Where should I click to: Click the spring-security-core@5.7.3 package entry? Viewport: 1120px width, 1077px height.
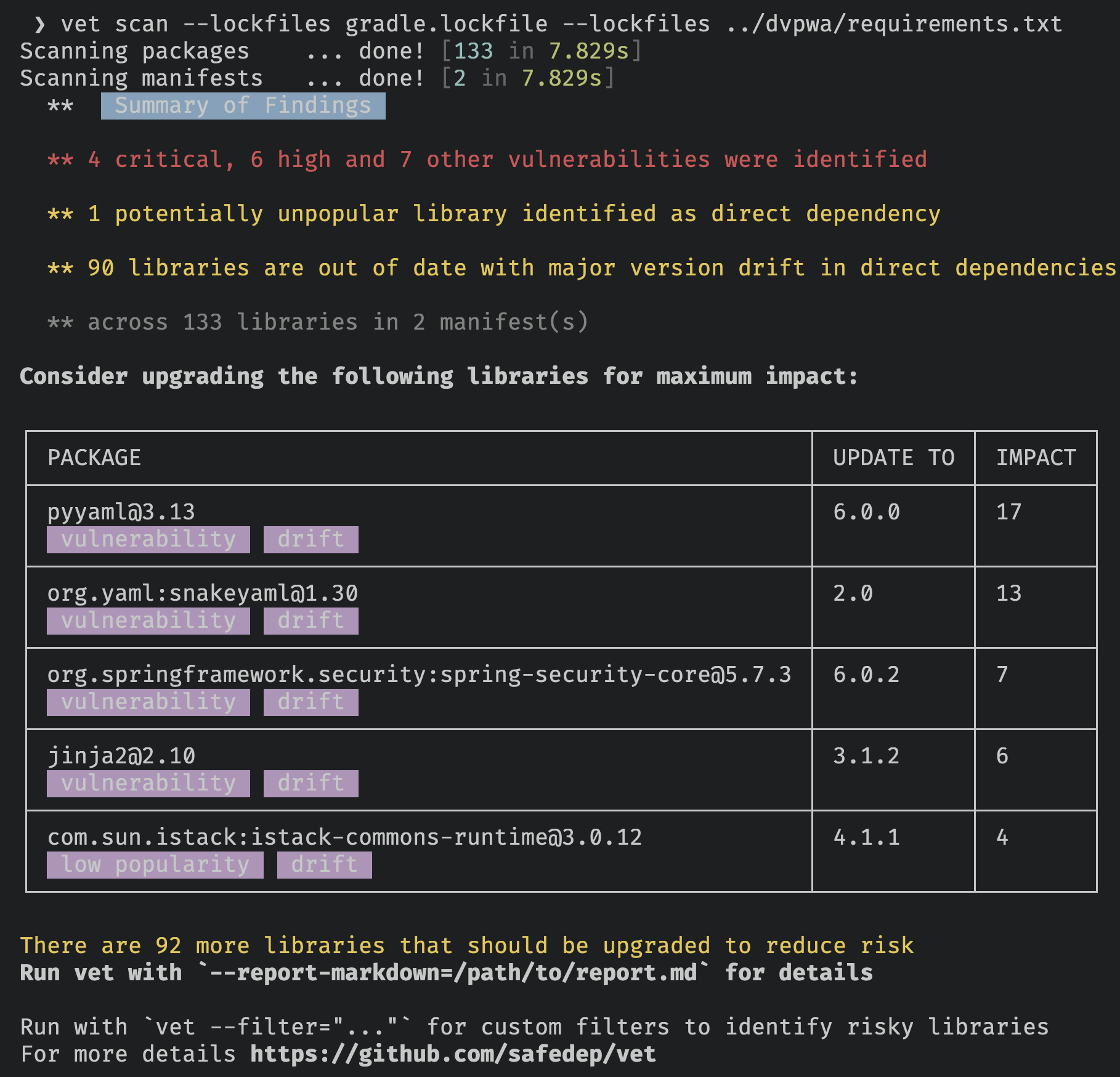419,675
